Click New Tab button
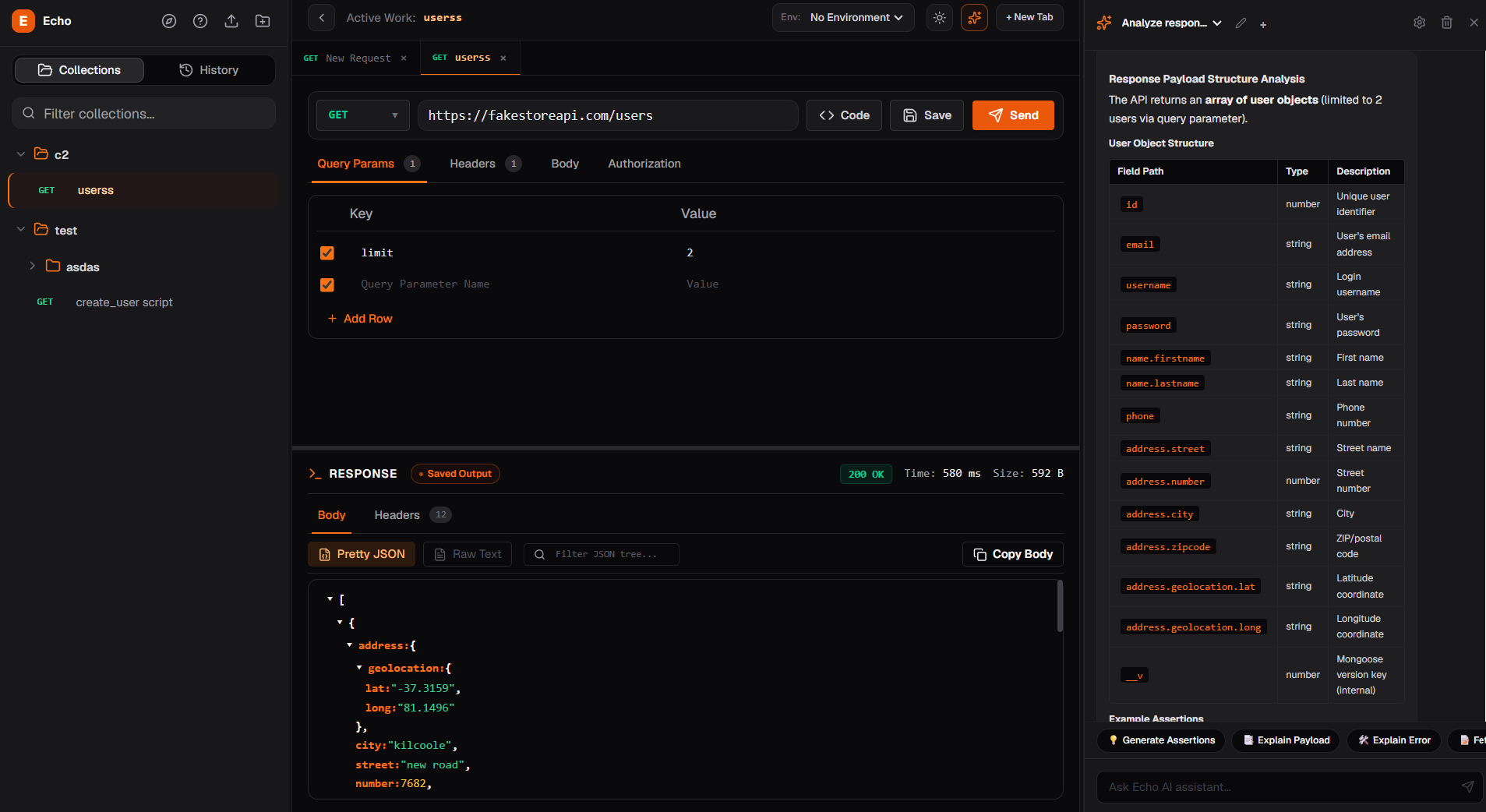 [1029, 17]
